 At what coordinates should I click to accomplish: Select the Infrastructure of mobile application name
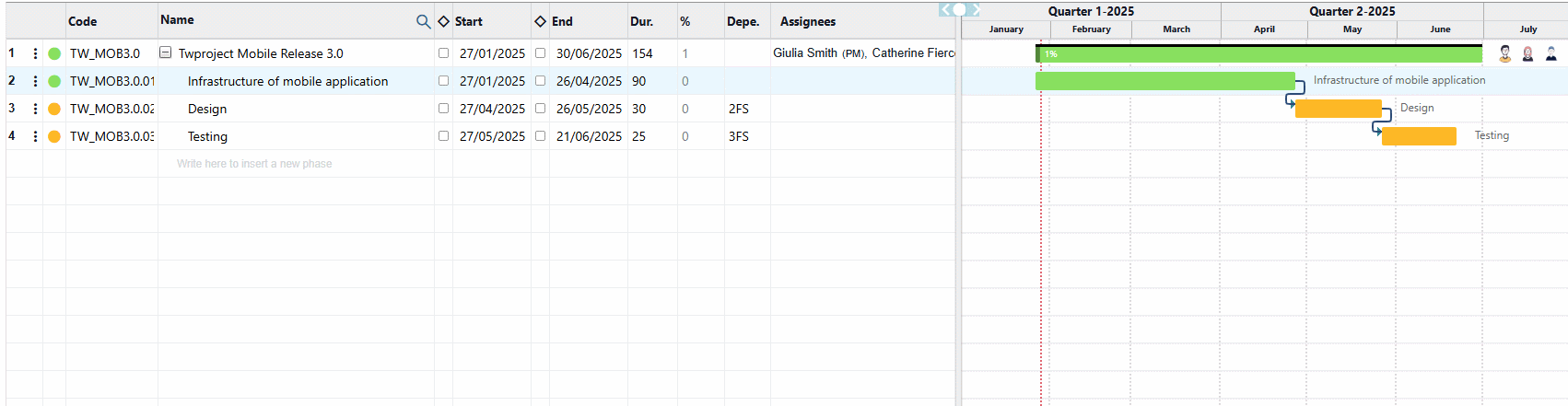point(287,81)
